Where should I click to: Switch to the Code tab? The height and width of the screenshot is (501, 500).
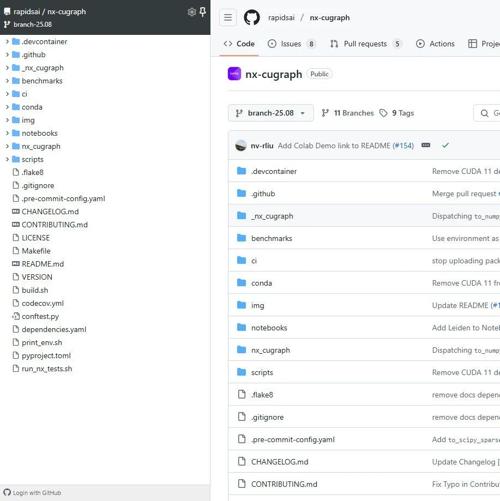pyautogui.click(x=239, y=44)
